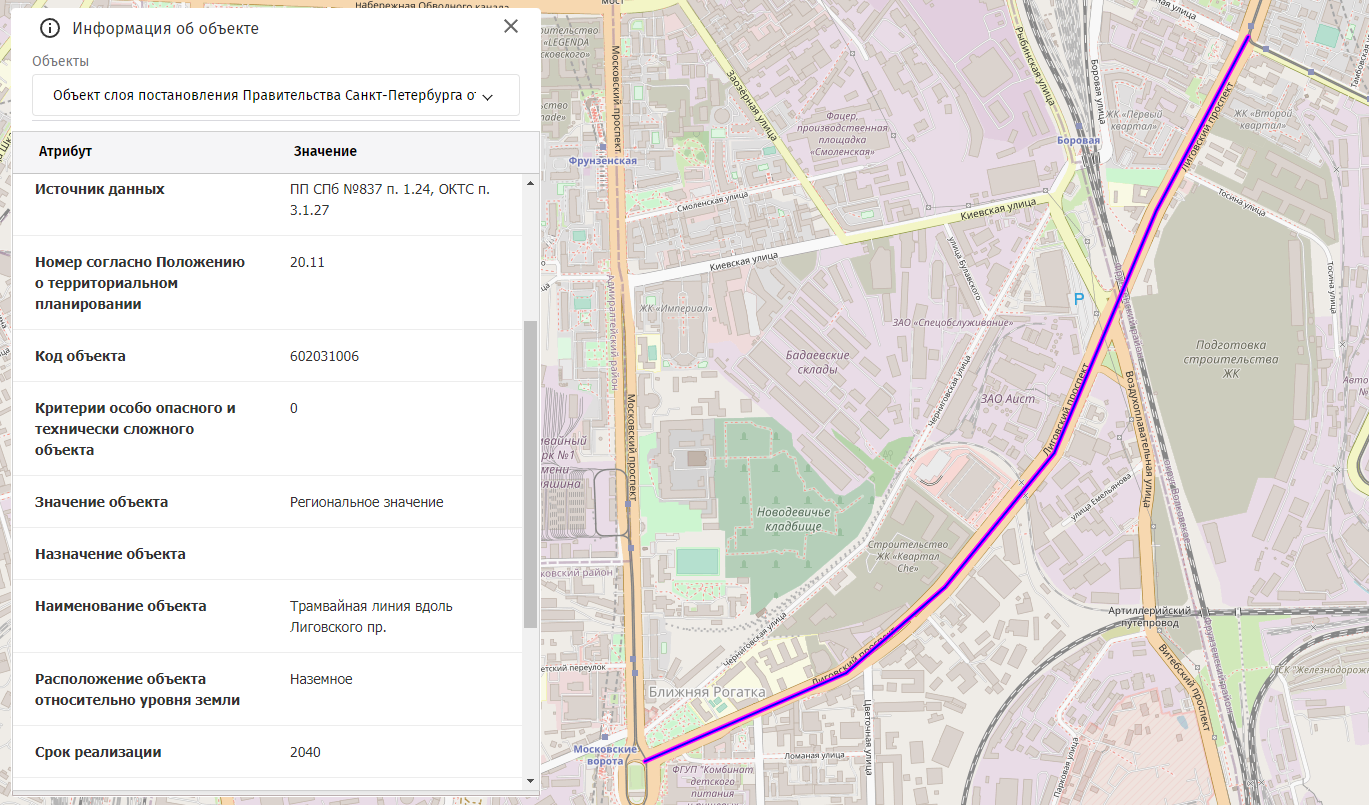Close the object information panel

pos(511,27)
